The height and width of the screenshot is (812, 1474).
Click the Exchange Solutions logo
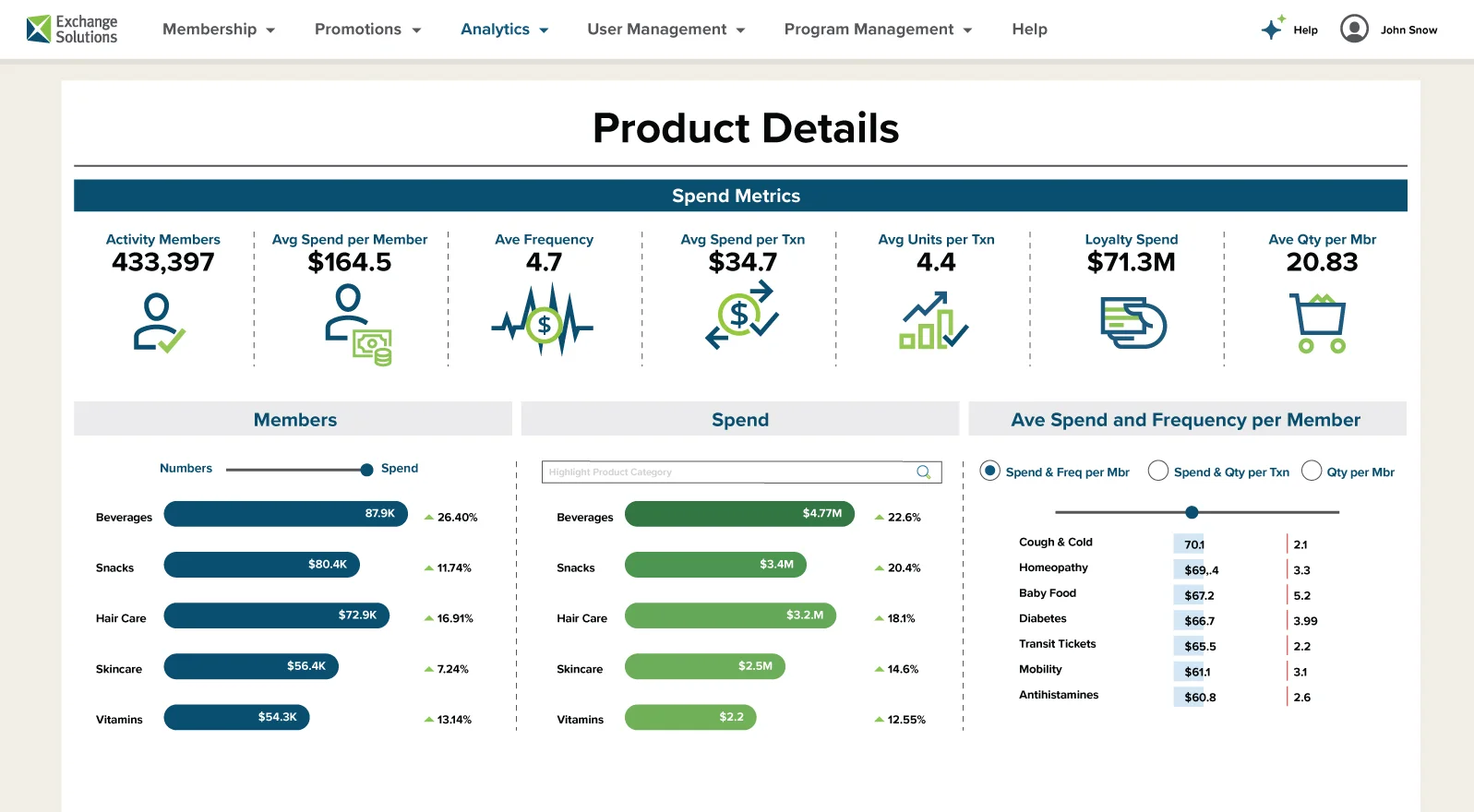coord(72,30)
